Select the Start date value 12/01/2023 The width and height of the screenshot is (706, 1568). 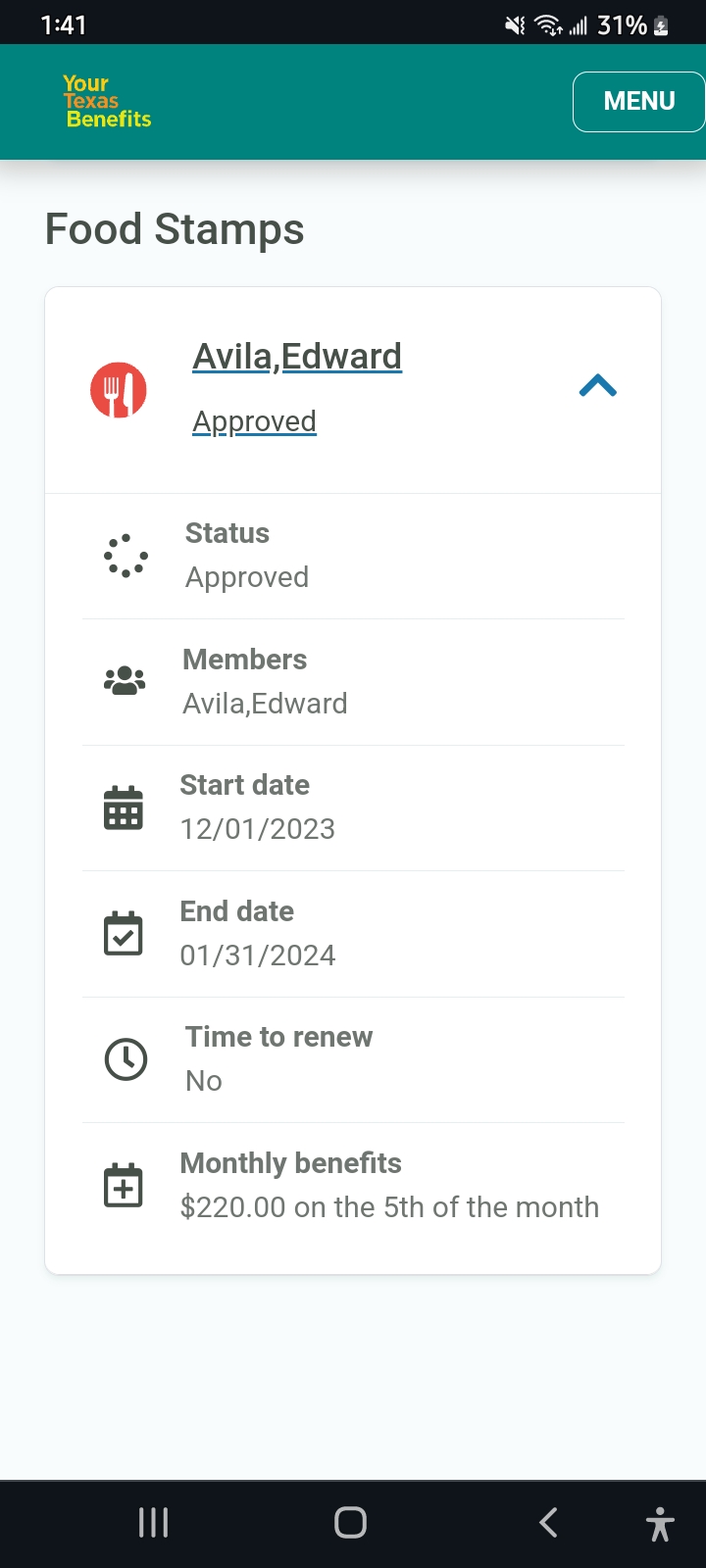pyautogui.click(x=258, y=829)
